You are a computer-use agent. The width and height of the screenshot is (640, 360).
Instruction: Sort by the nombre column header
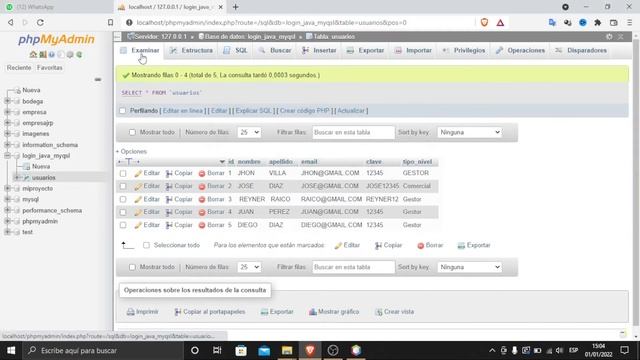(249, 162)
